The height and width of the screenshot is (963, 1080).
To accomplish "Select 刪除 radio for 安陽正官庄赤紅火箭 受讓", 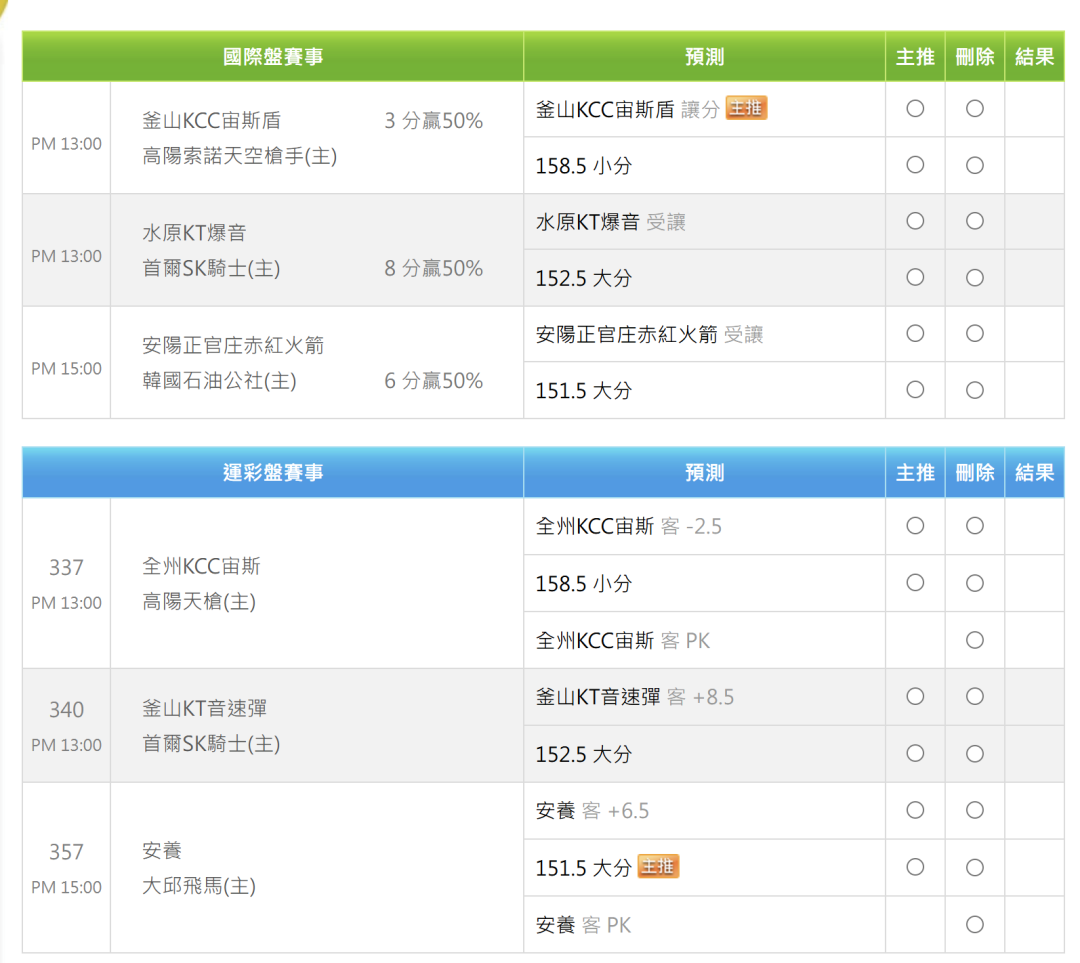I will click(975, 334).
